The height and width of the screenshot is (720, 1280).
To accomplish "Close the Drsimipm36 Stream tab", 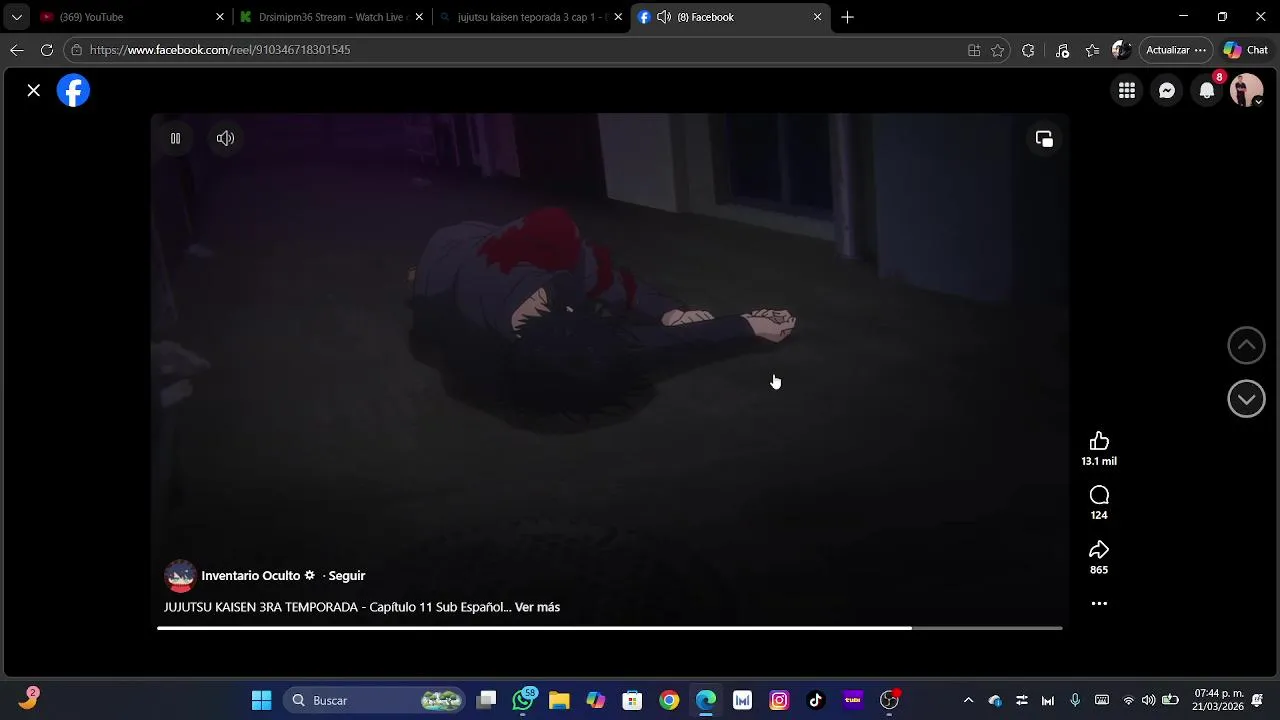I will [419, 17].
